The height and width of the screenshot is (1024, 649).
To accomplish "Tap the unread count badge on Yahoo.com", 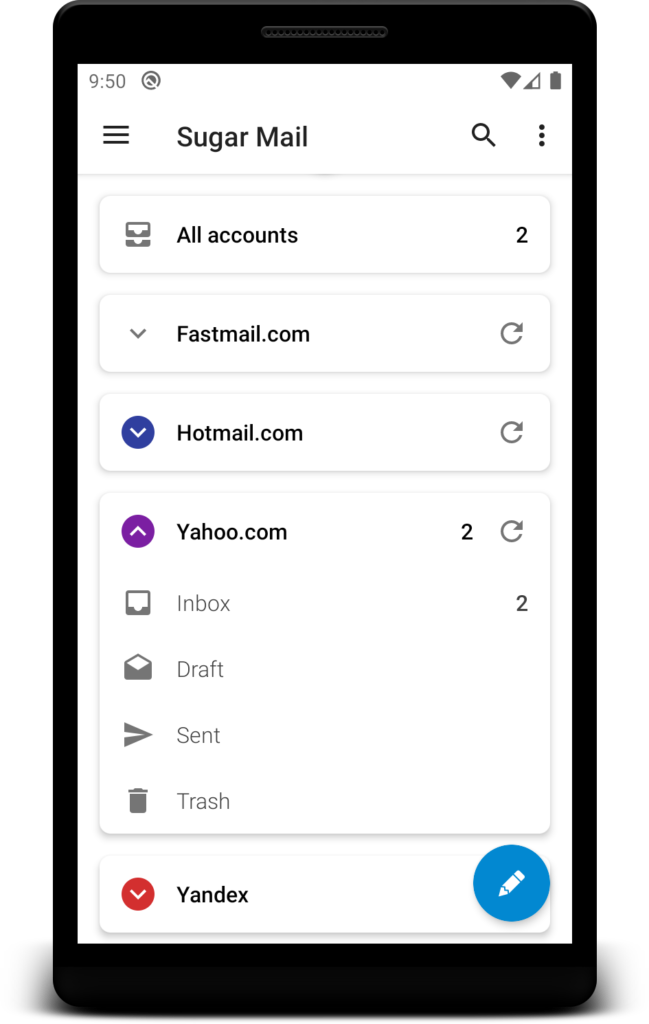I will pos(466,531).
